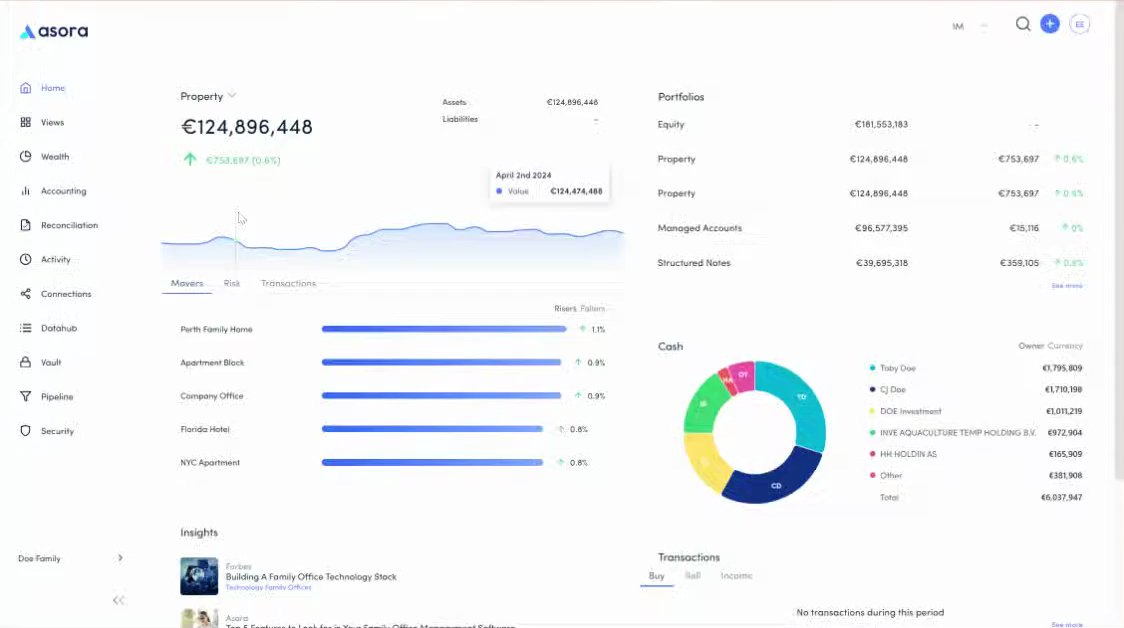
Task: Click the Security shield icon
Action: 26,431
